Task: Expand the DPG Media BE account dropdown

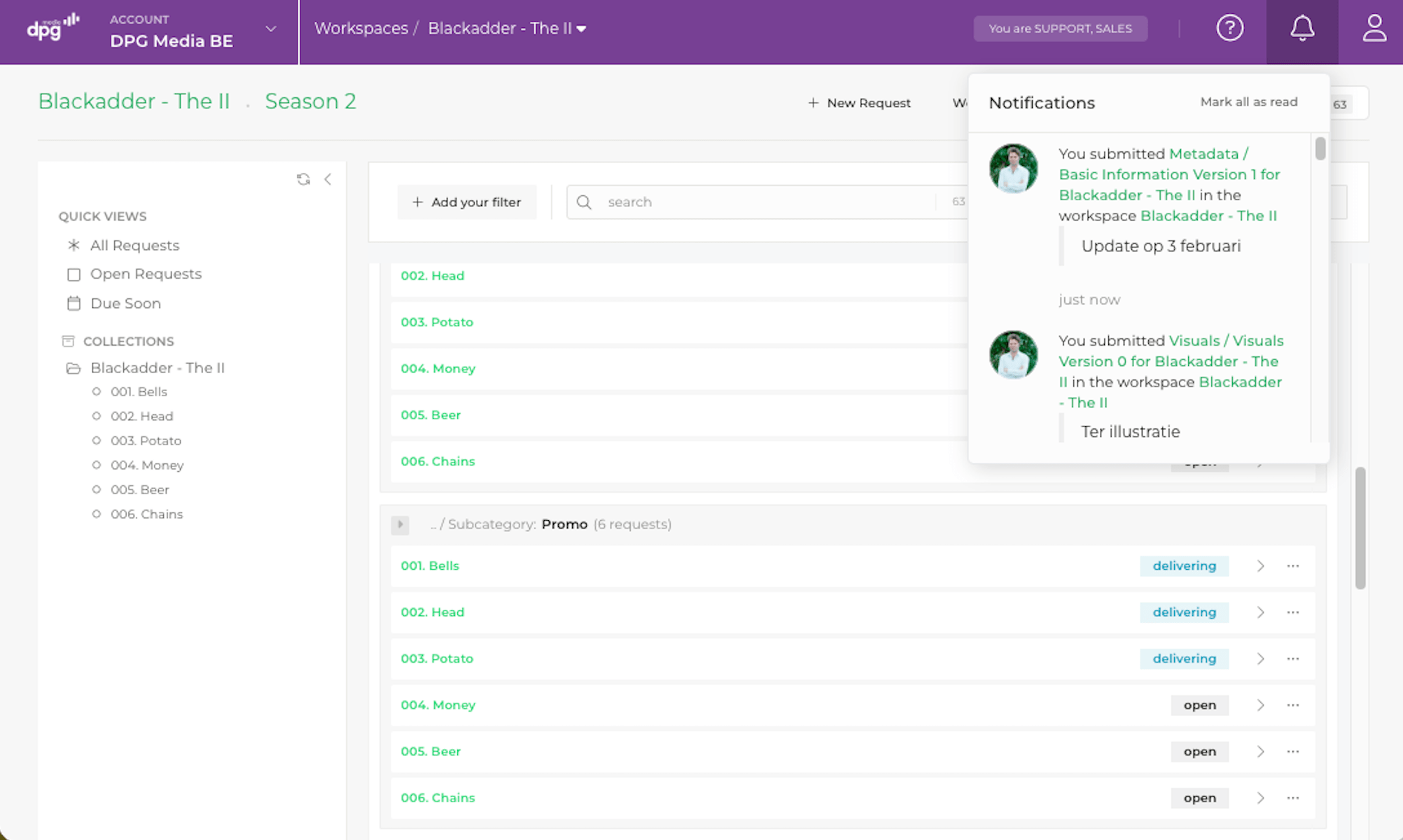Action: coord(271,29)
